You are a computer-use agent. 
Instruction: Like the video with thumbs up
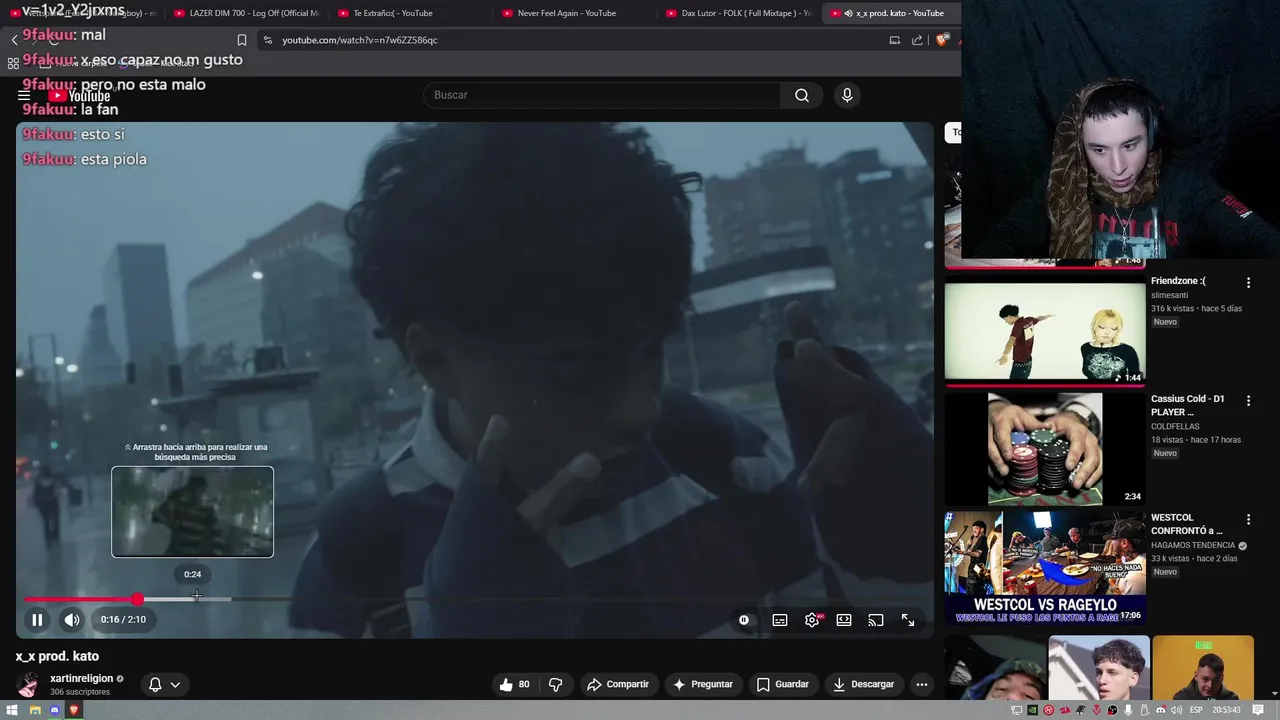516,684
